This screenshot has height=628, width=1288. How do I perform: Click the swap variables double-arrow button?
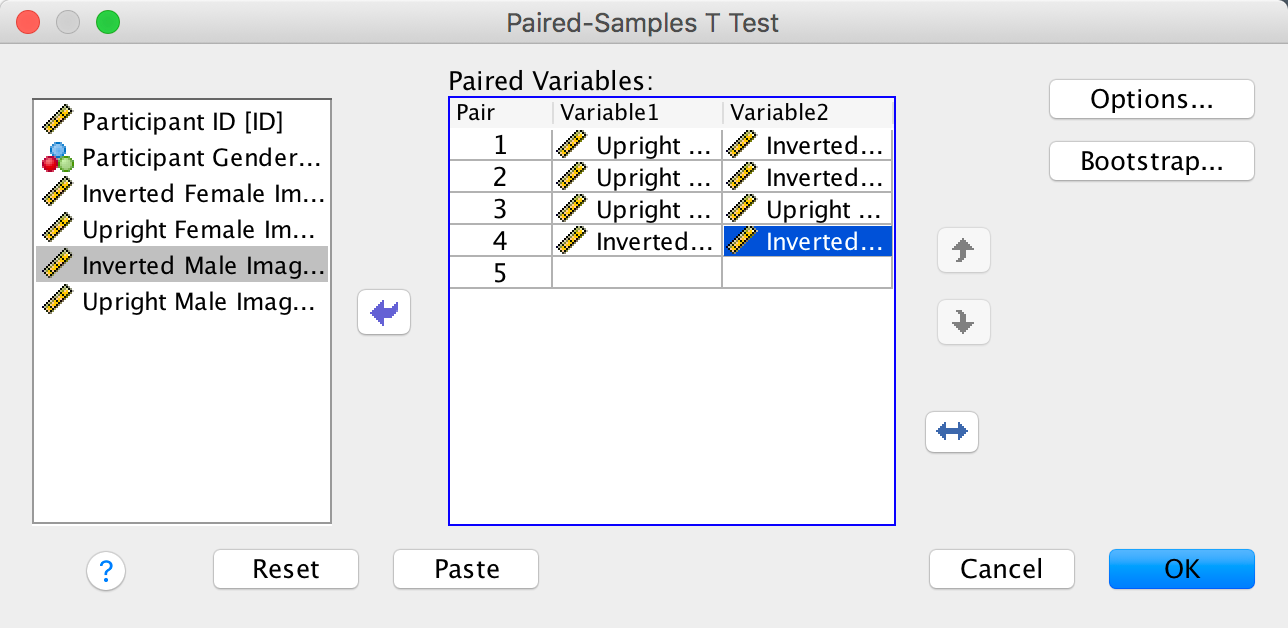(952, 432)
